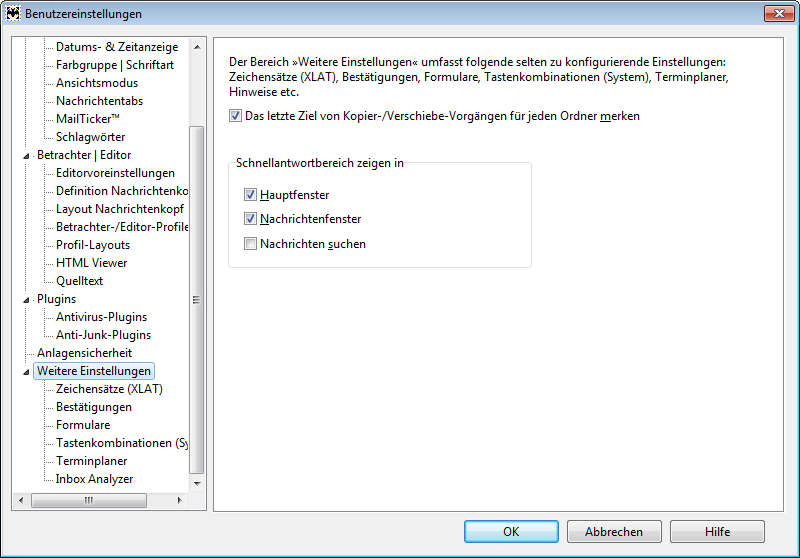Click the horizontal scrollbar thumb of tree
Viewport: 800px width, 558px height.
tap(89, 500)
